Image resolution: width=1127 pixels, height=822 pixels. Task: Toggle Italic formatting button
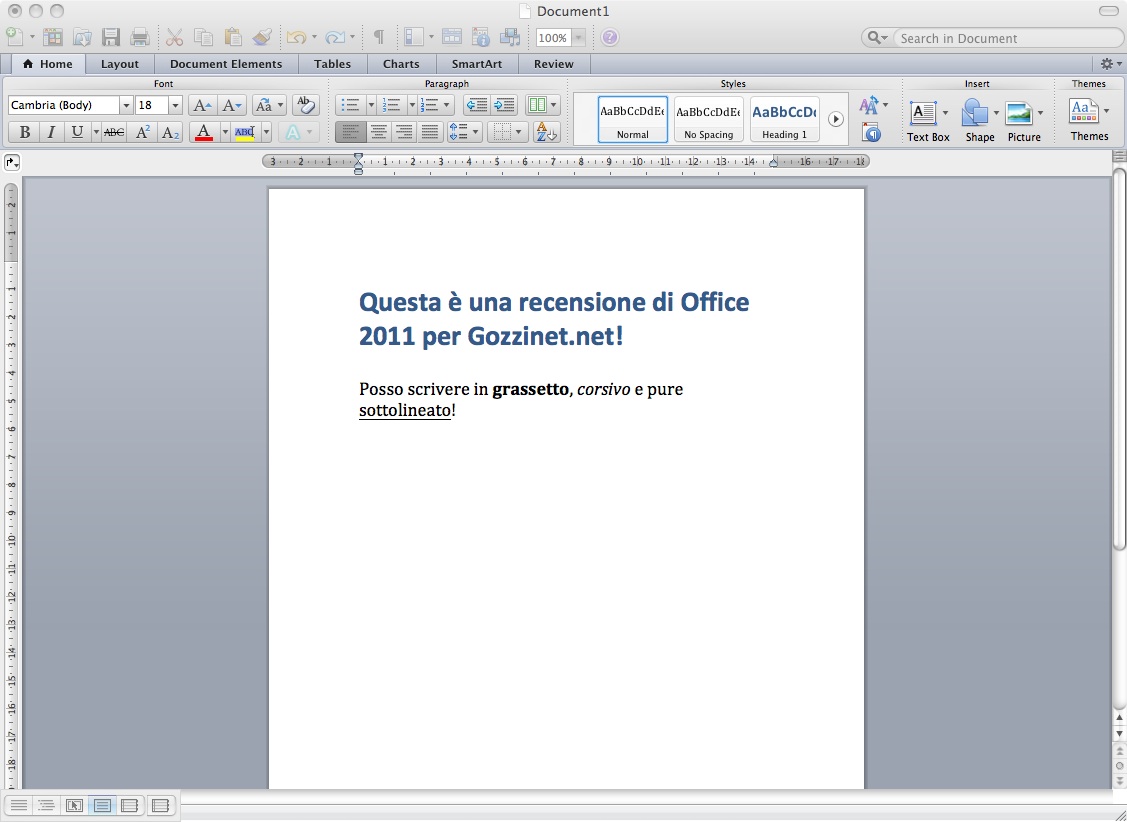(50, 132)
